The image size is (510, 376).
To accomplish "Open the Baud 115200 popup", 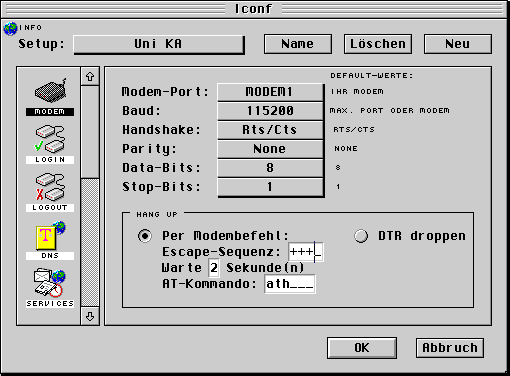I will click(x=270, y=111).
